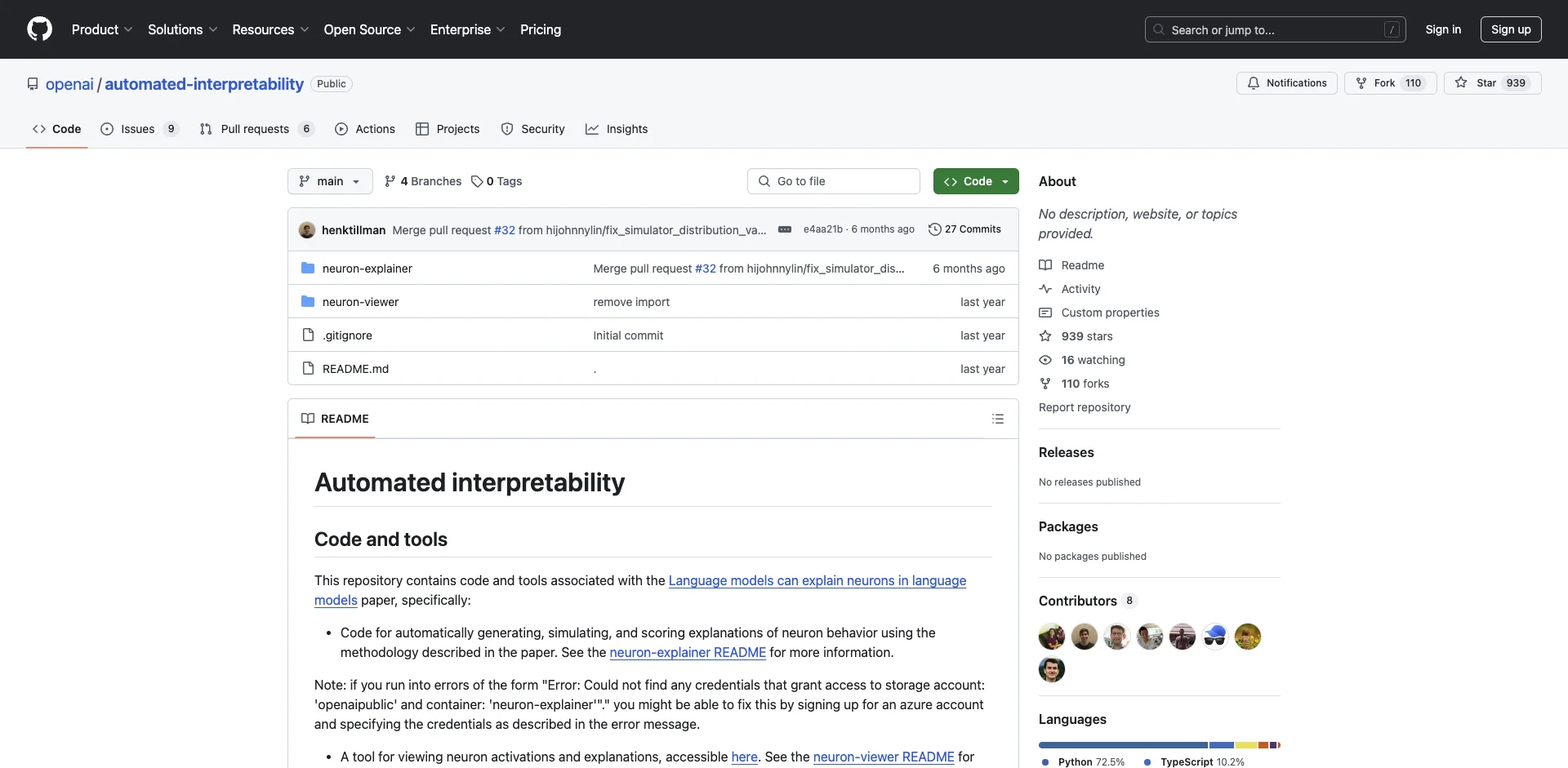Screen dimensions: 1568x768
Task: Open commit hash e4aa21b
Action: [822, 229]
